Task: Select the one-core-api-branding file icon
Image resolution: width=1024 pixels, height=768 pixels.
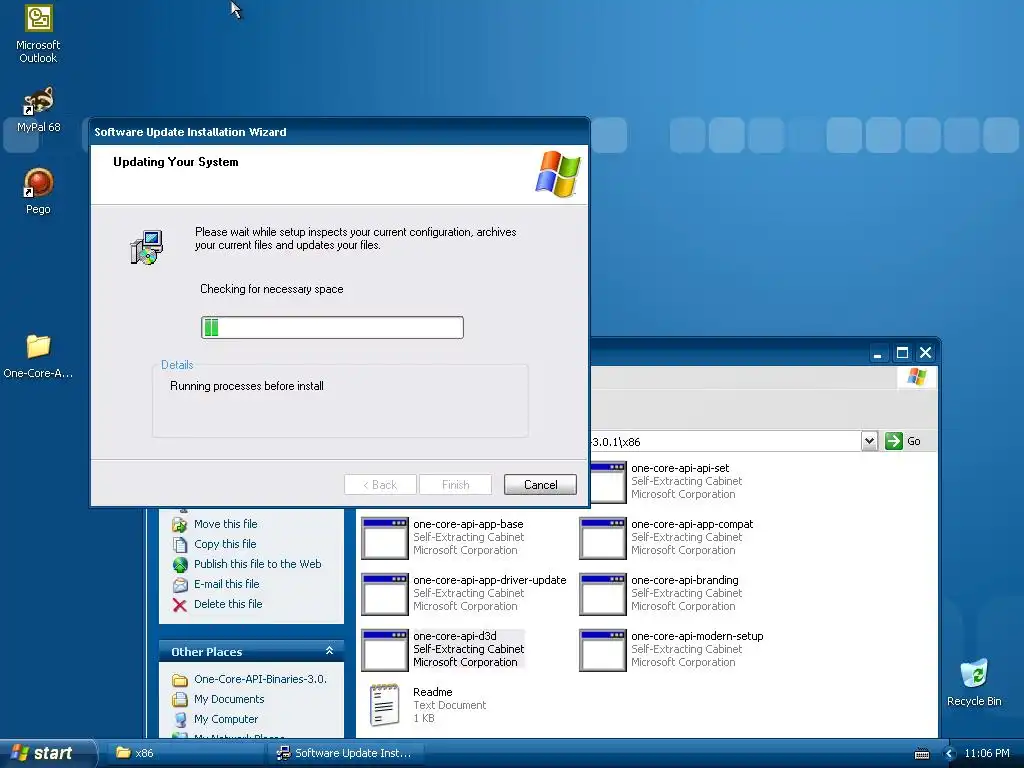Action: (603, 594)
